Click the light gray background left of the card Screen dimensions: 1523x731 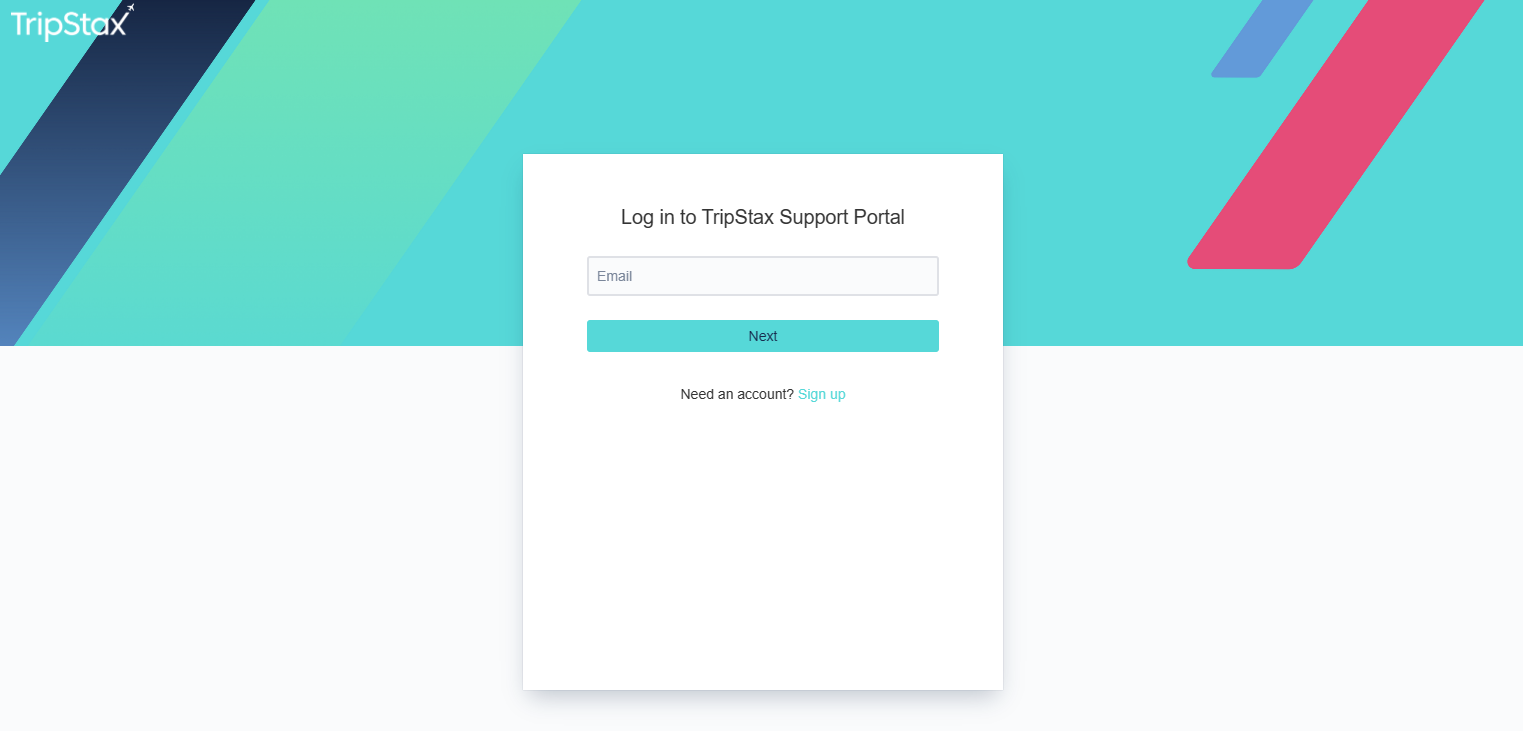click(260, 540)
